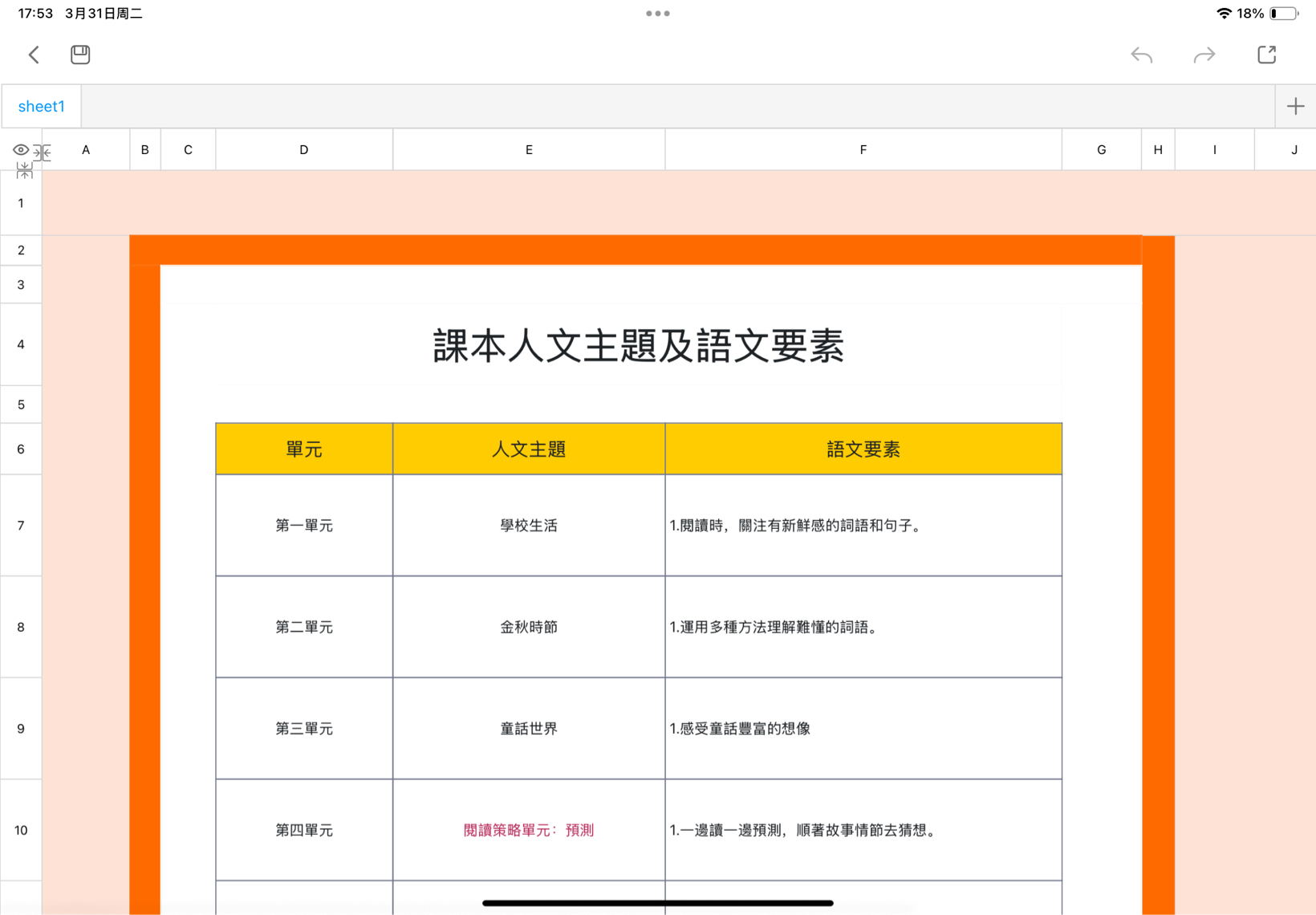Select column H header
The image size is (1316, 915).
click(x=1158, y=150)
